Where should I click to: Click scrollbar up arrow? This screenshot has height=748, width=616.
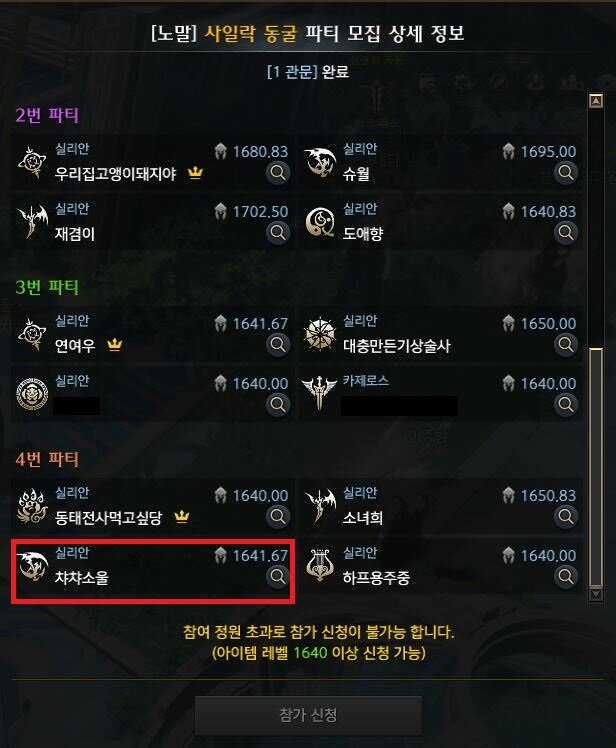(x=596, y=101)
